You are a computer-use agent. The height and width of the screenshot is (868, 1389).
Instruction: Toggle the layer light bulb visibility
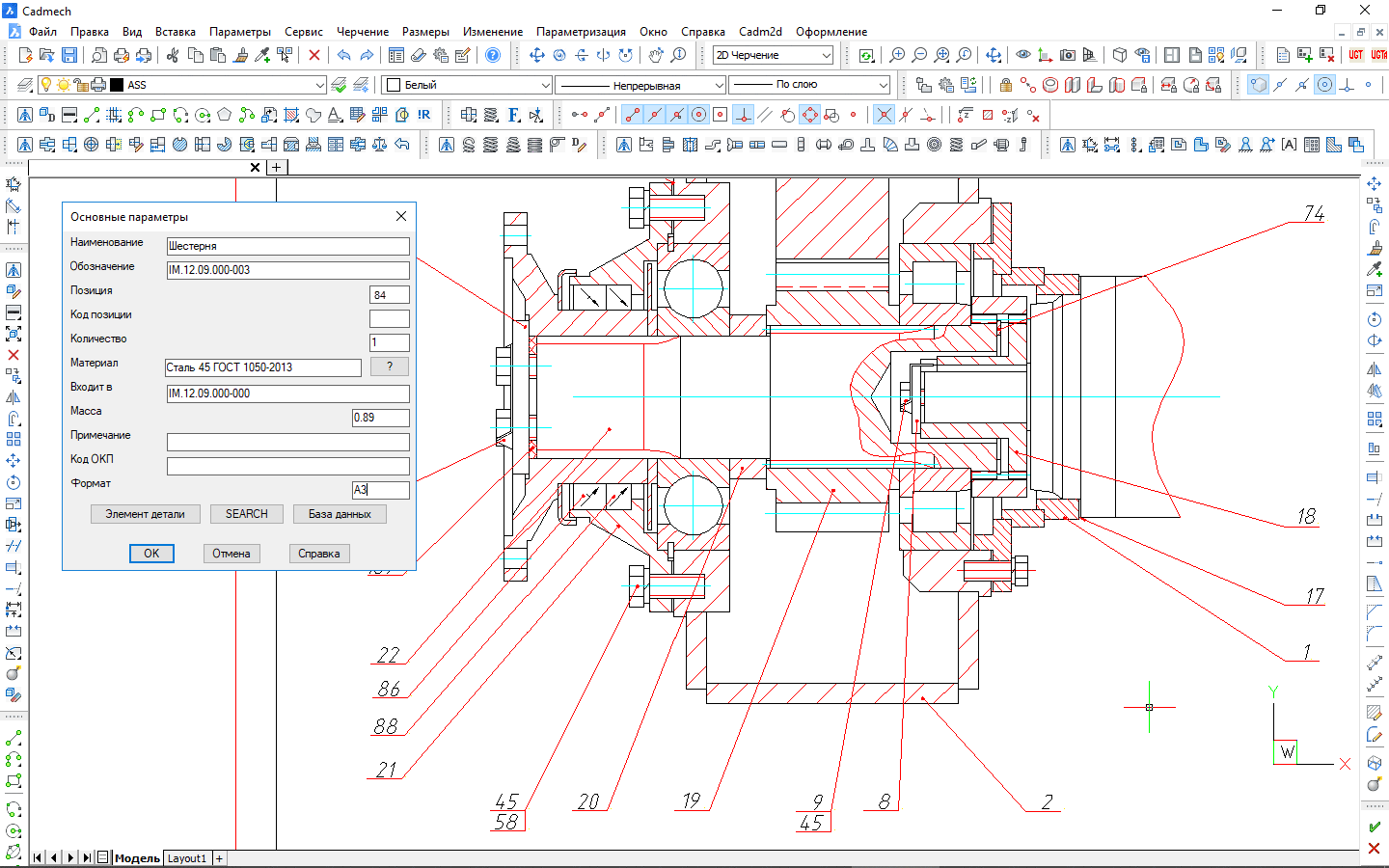[45, 85]
